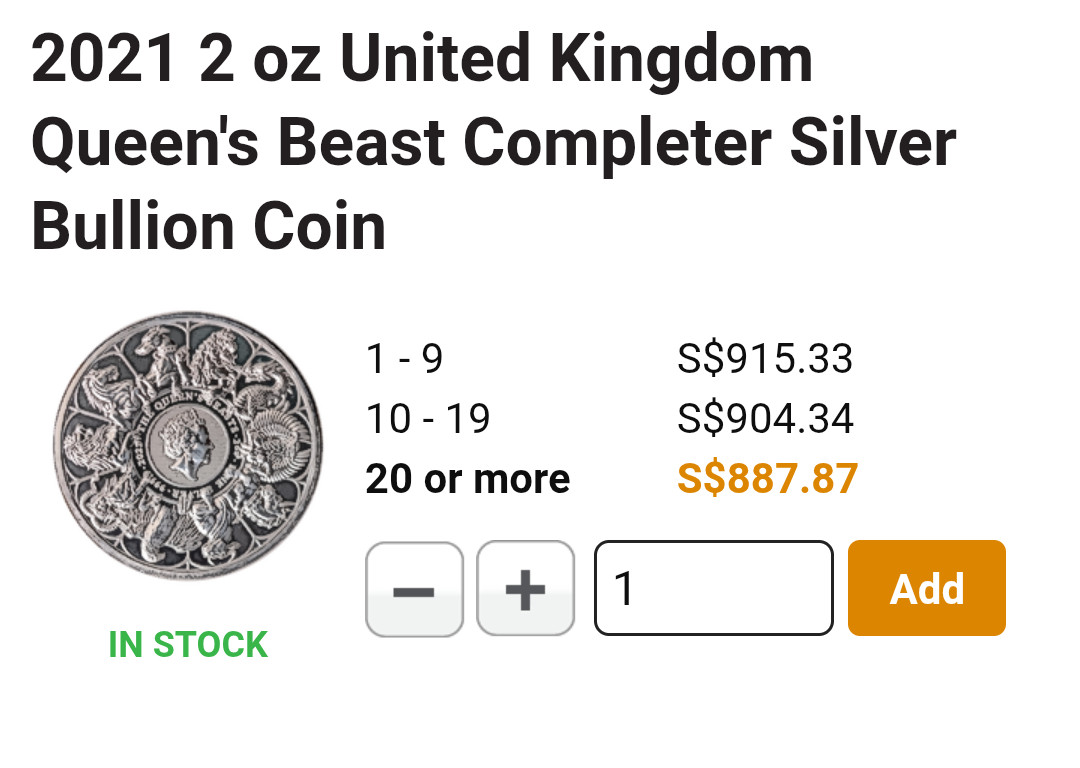Click "Bullion Coin" in the title
Screen dimensions: 1080x768
(209, 226)
